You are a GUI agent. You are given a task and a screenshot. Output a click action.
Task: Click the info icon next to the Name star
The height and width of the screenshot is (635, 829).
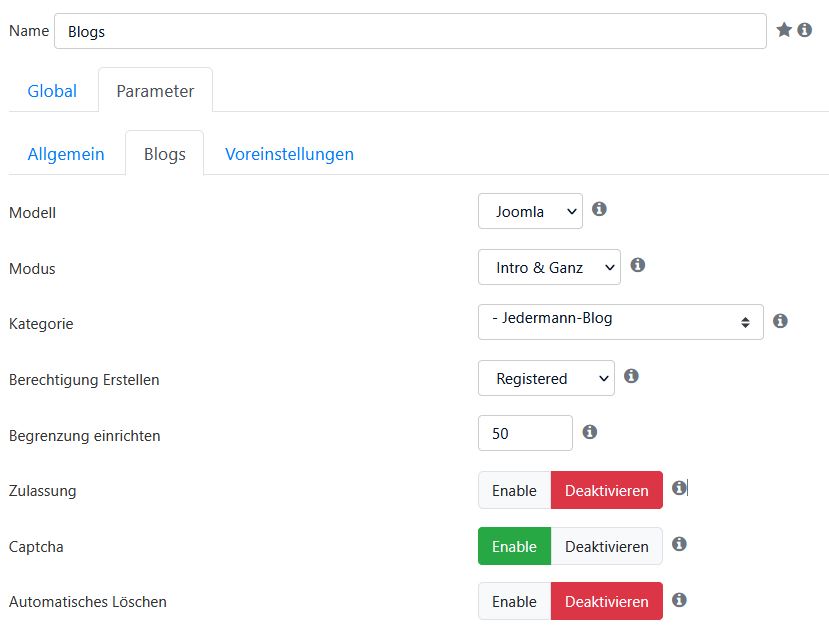pos(805,30)
